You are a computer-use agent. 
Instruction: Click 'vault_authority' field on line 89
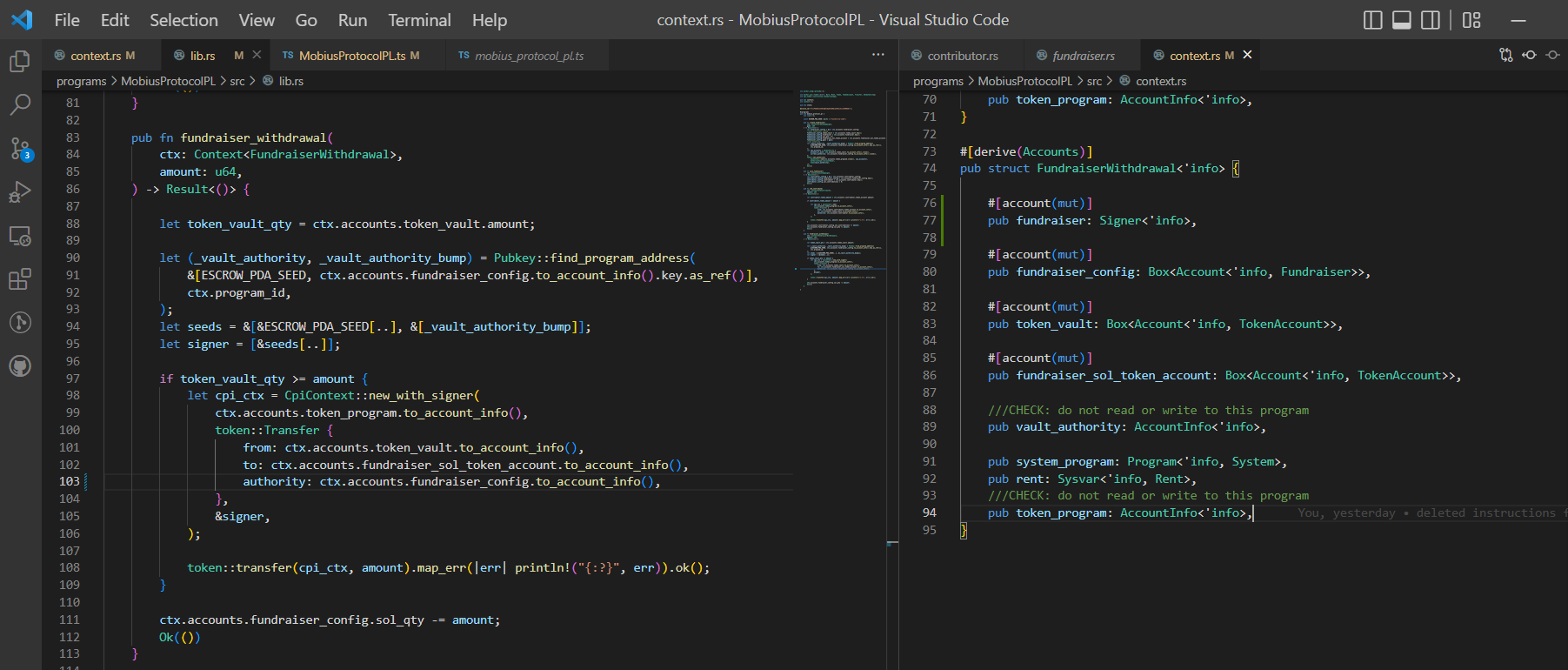(1068, 426)
